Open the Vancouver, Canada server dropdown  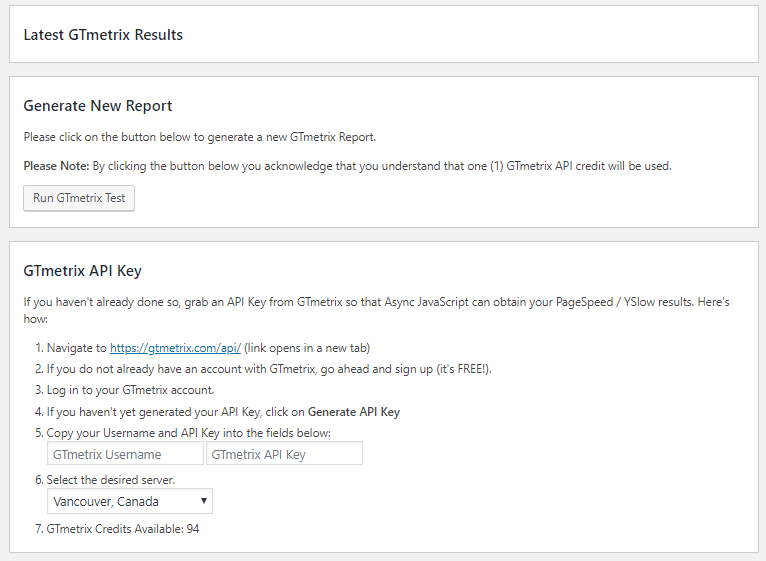coord(130,501)
